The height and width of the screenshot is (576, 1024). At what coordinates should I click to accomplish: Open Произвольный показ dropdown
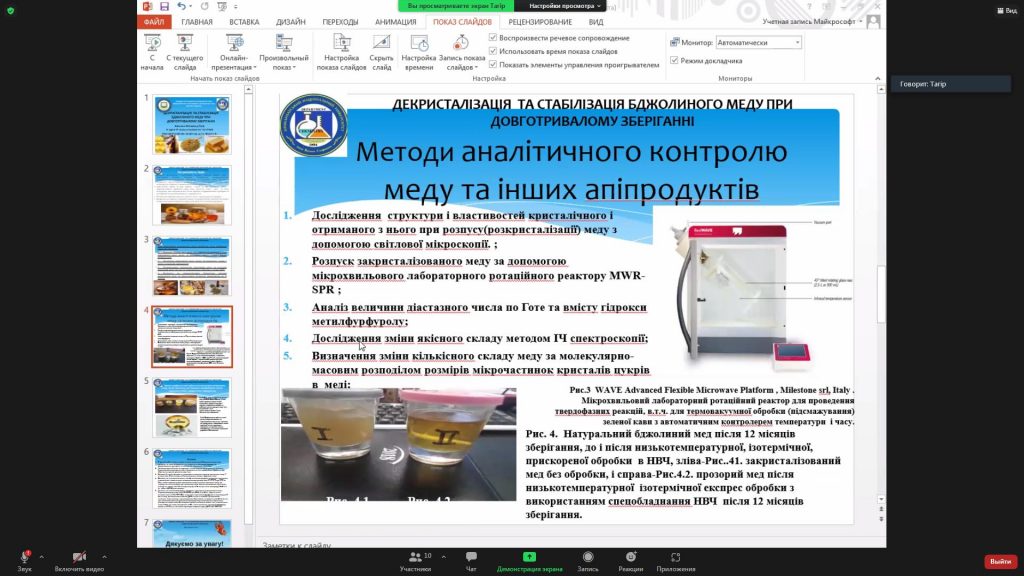(x=283, y=52)
